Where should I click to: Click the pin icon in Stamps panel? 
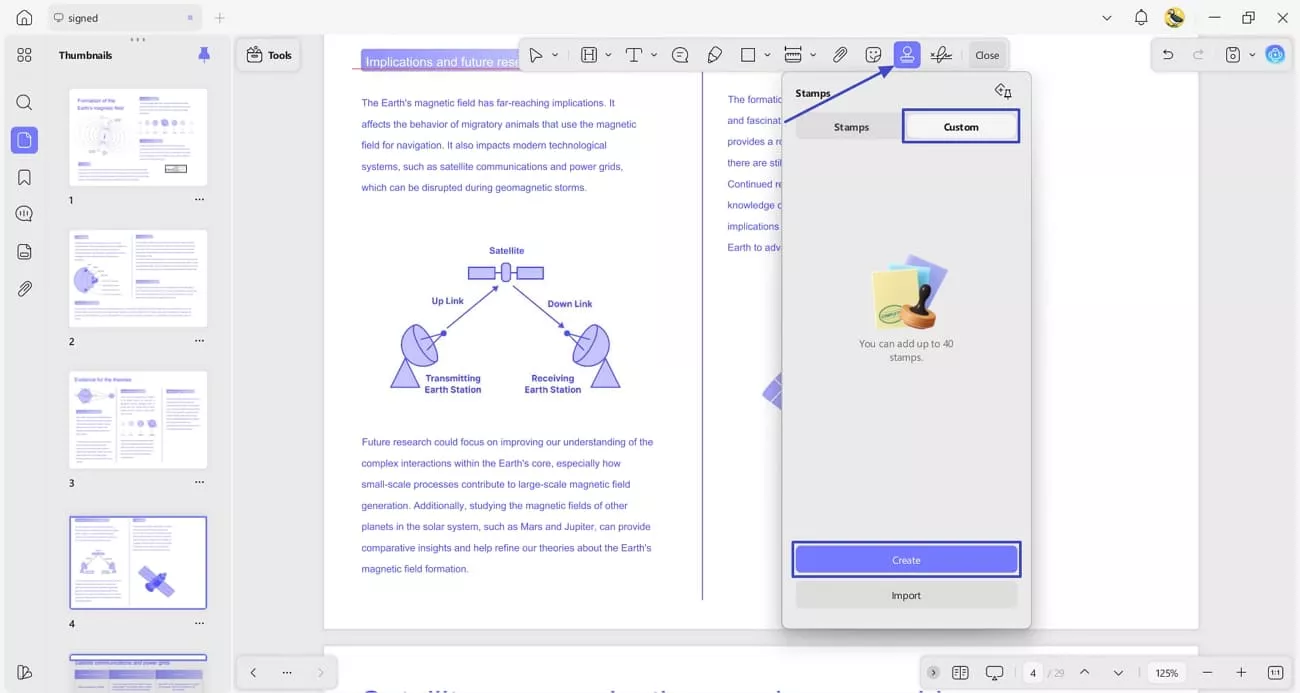click(x=1003, y=92)
